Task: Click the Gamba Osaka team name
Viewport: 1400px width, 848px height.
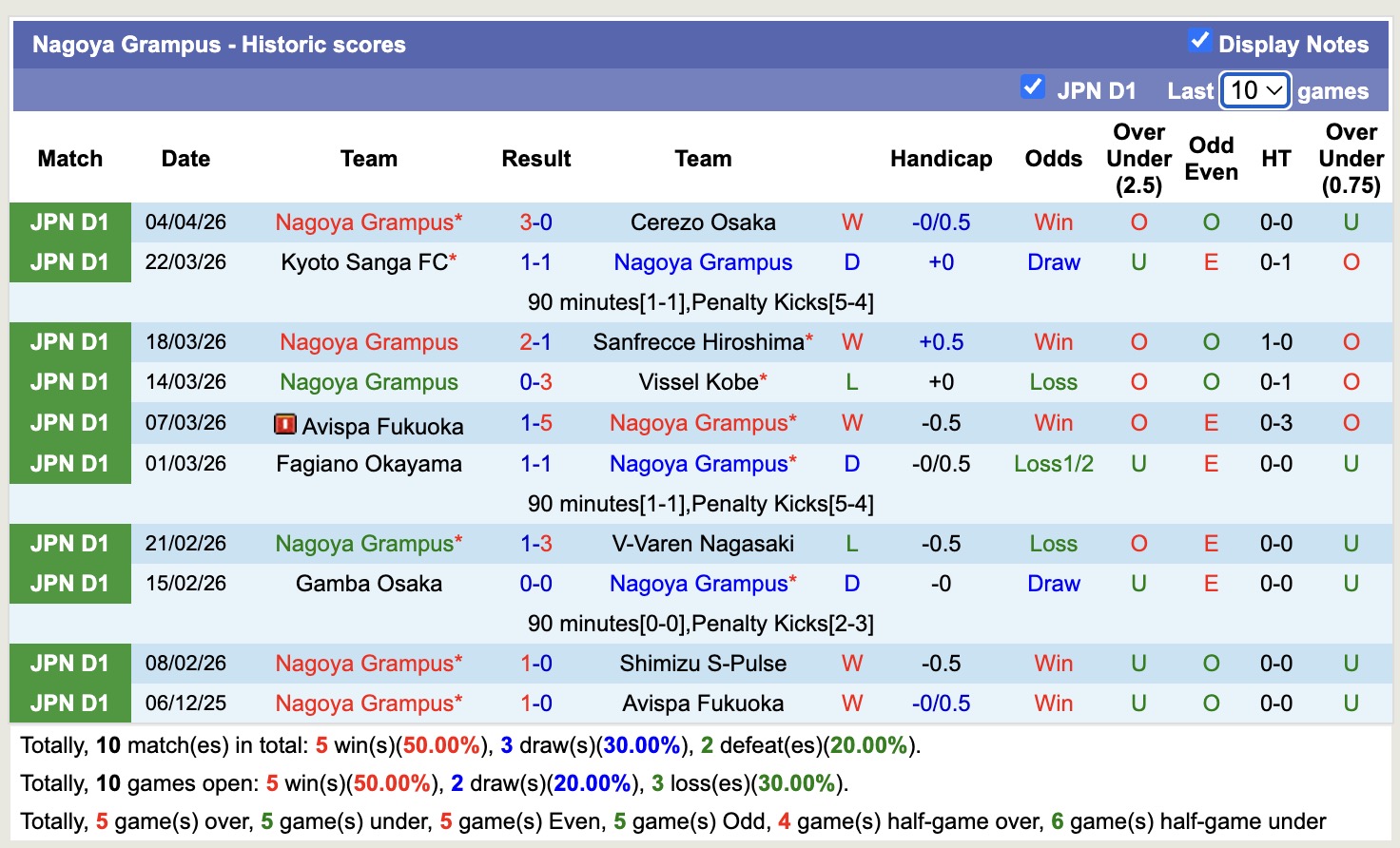Action: pos(369,583)
